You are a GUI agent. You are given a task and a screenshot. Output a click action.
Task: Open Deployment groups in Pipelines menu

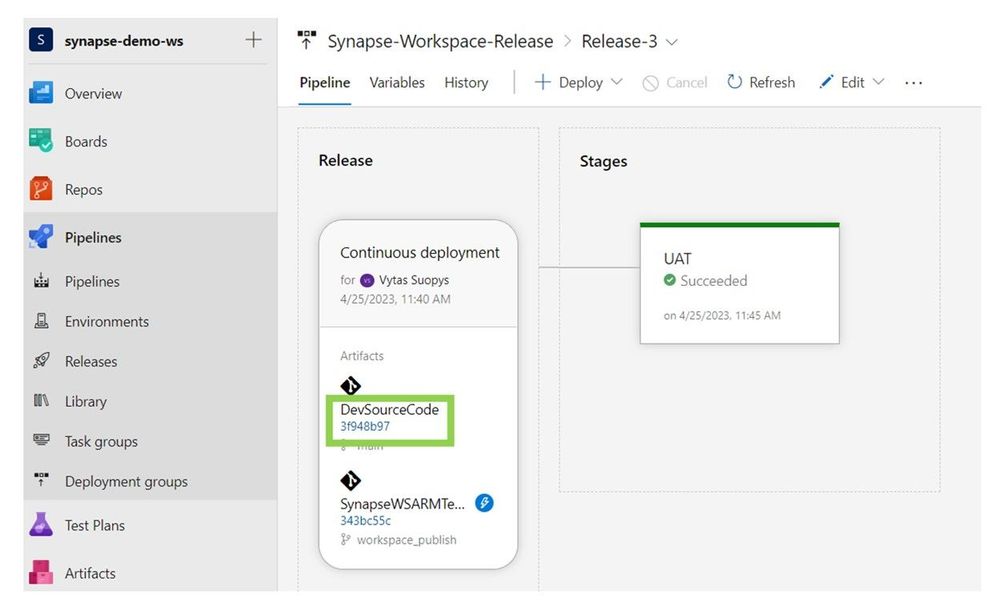[x=126, y=482]
